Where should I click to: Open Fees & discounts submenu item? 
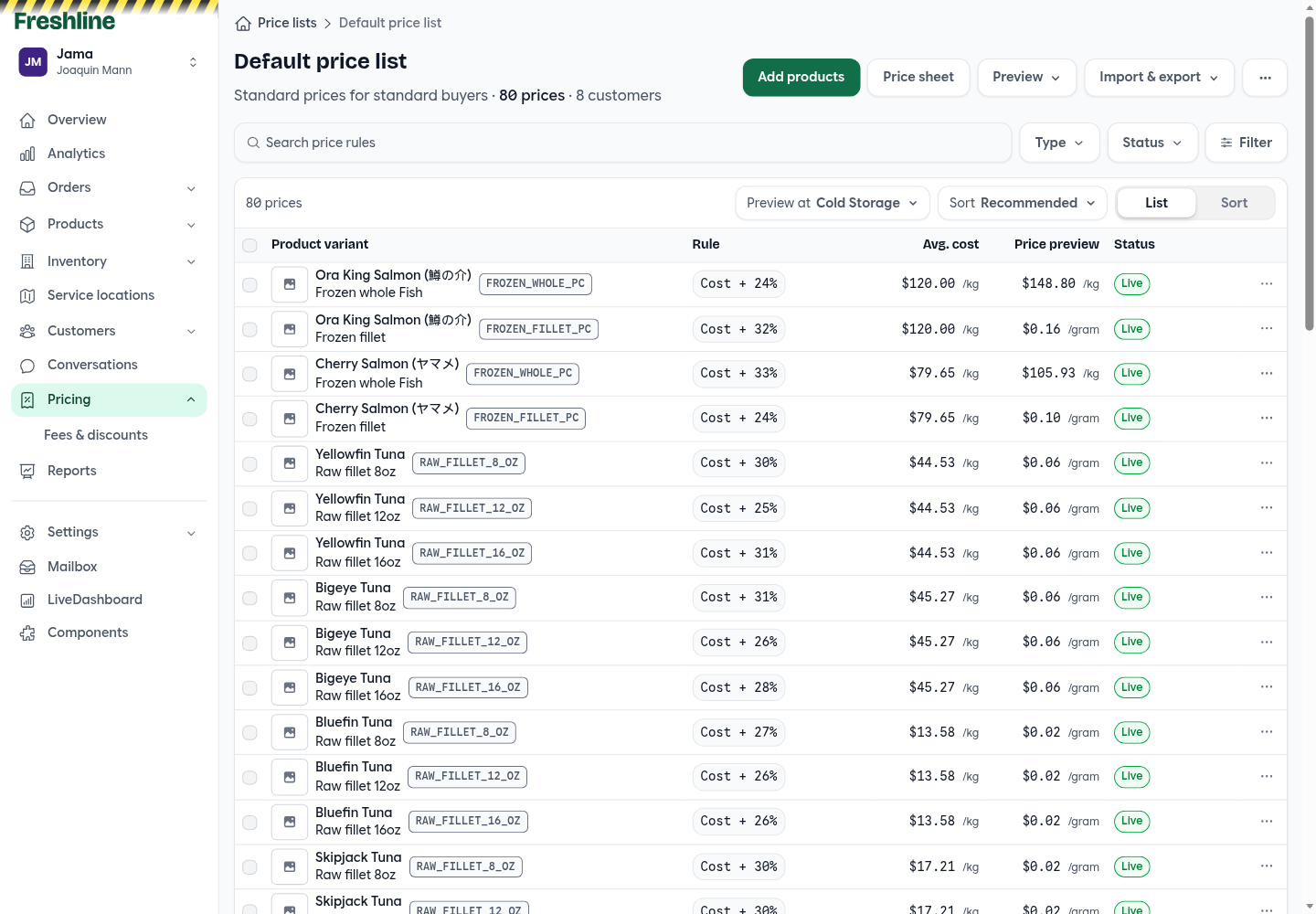[96, 435]
